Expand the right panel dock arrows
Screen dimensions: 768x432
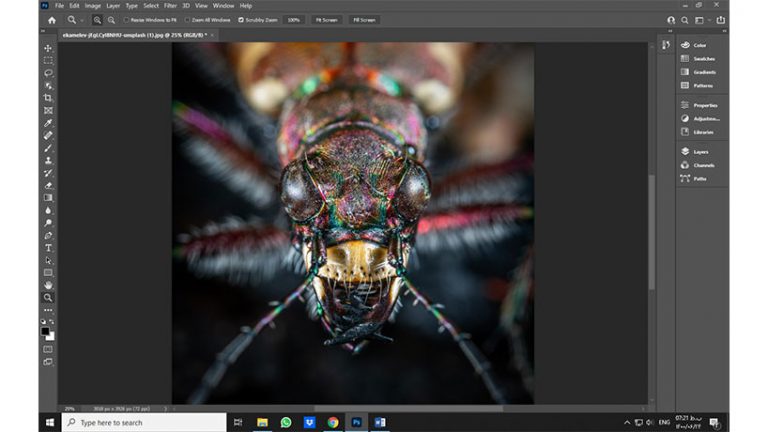click(724, 31)
